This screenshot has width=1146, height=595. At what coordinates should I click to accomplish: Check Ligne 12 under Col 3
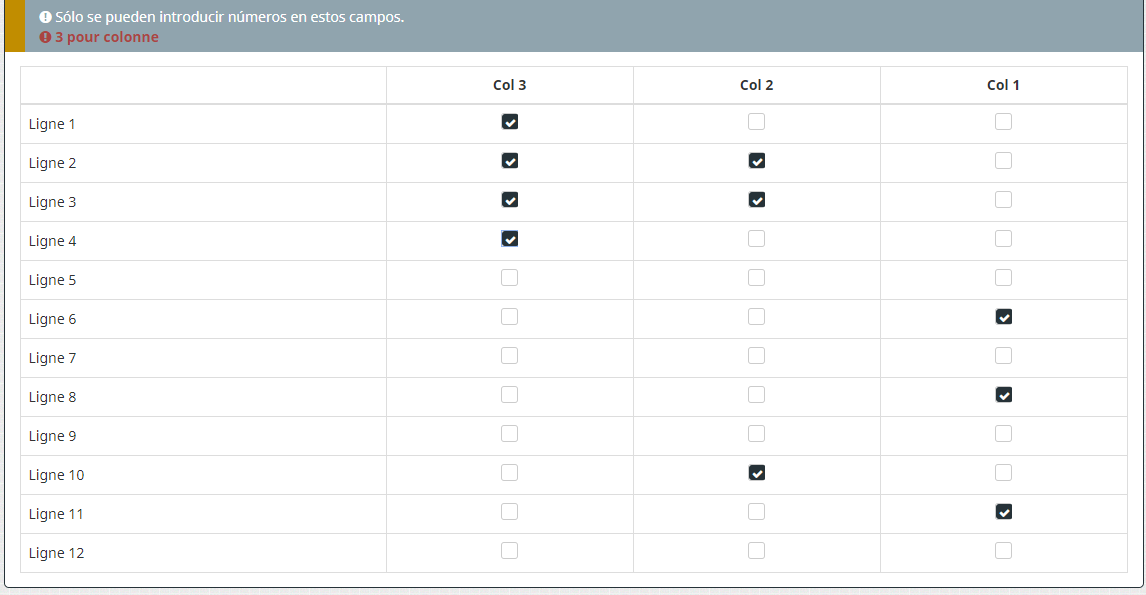[510, 551]
